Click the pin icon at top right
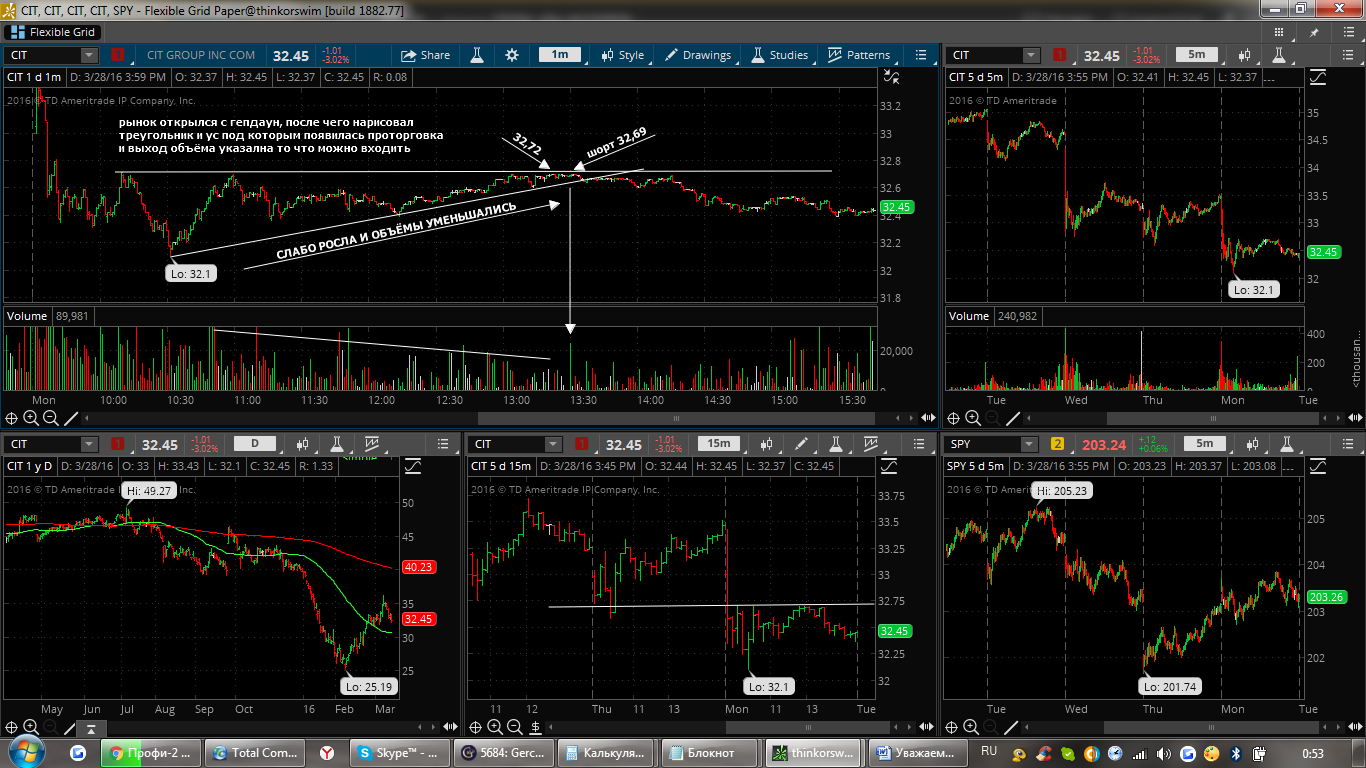 [1314, 33]
